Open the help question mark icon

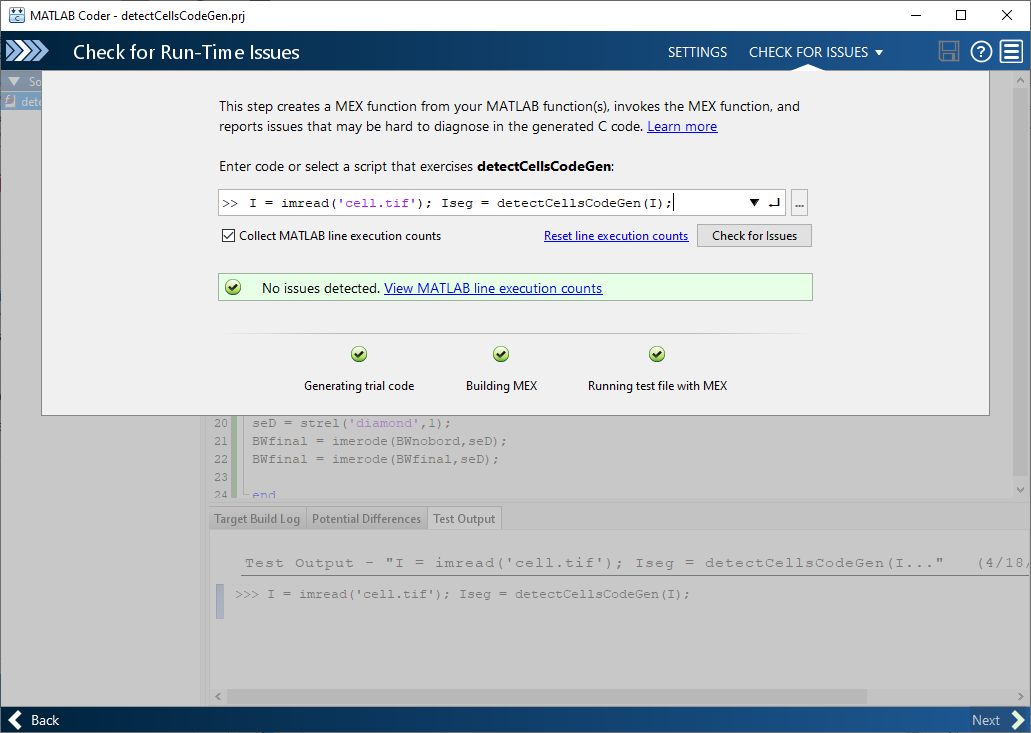(x=980, y=51)
